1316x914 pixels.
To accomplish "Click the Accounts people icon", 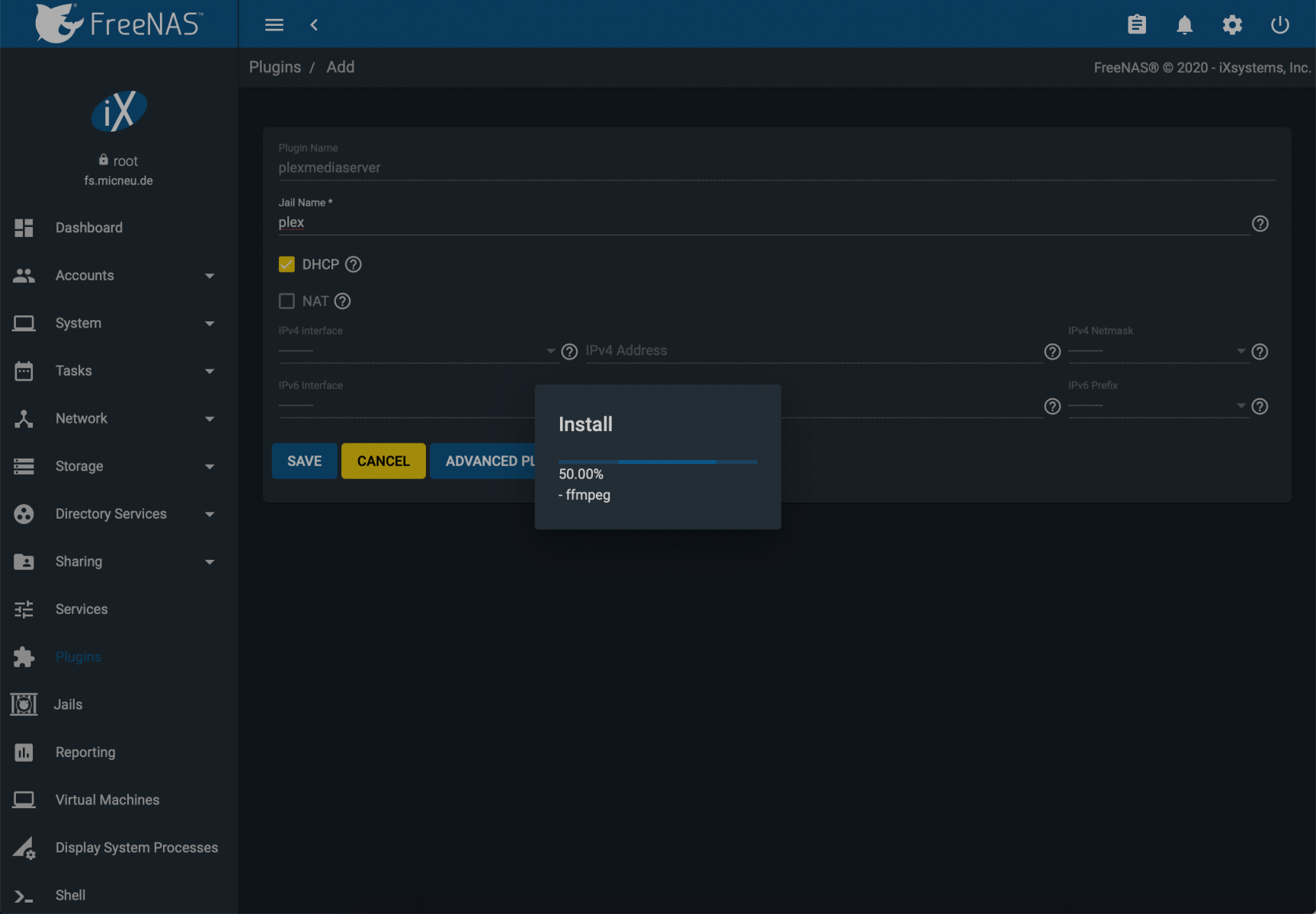I will 24,276.
